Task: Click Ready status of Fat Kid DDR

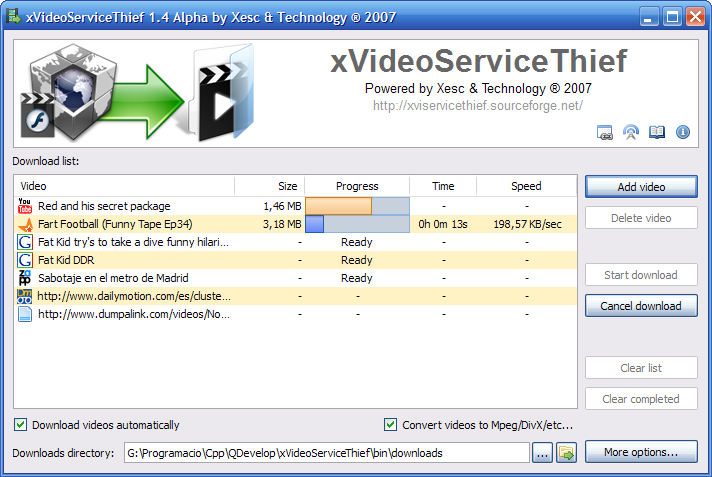Action: coord(357,260)
